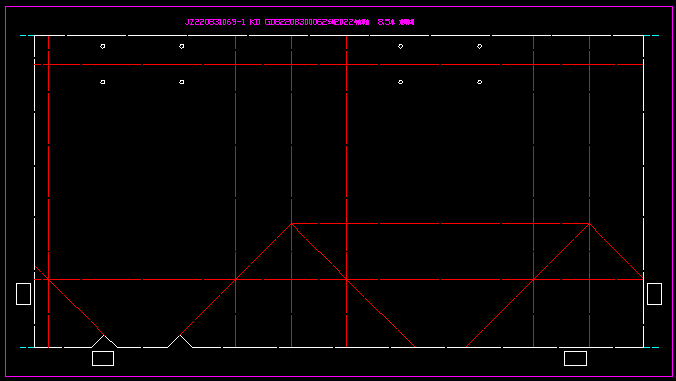Pick the third circle from left, lower row
Viewport: 676px width, 381px height.
[401, 82]
